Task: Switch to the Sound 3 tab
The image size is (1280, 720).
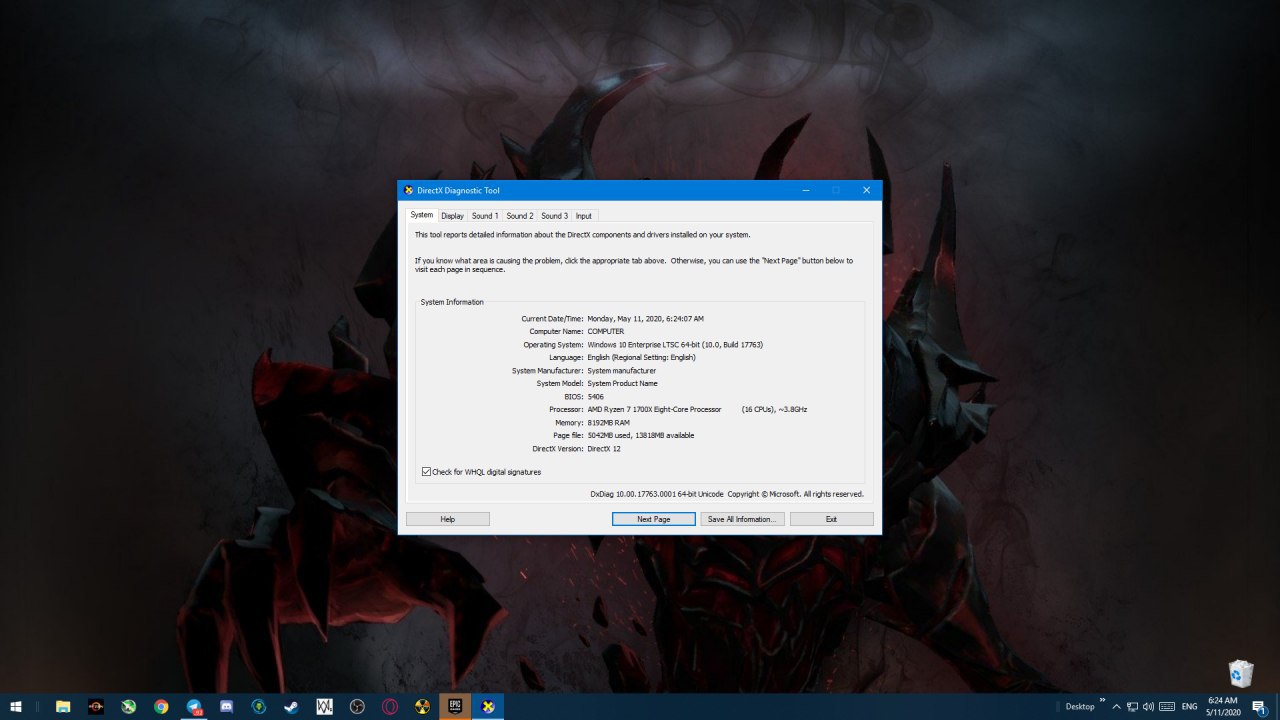Action: click(554, 216)
